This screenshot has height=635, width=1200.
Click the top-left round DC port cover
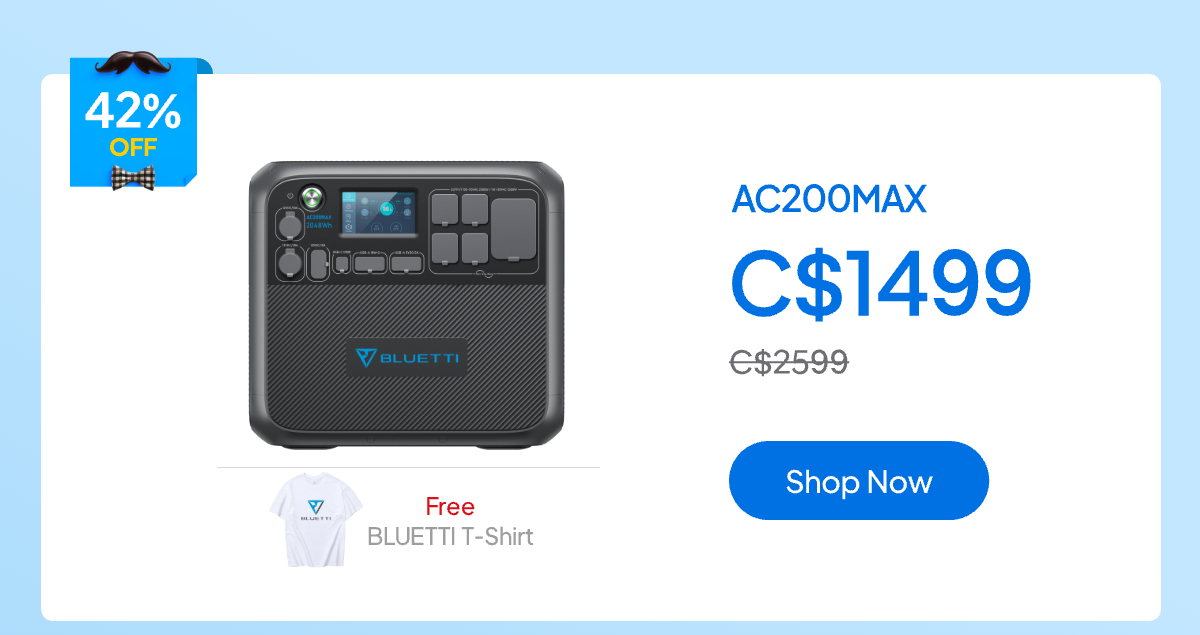point(290,225)
